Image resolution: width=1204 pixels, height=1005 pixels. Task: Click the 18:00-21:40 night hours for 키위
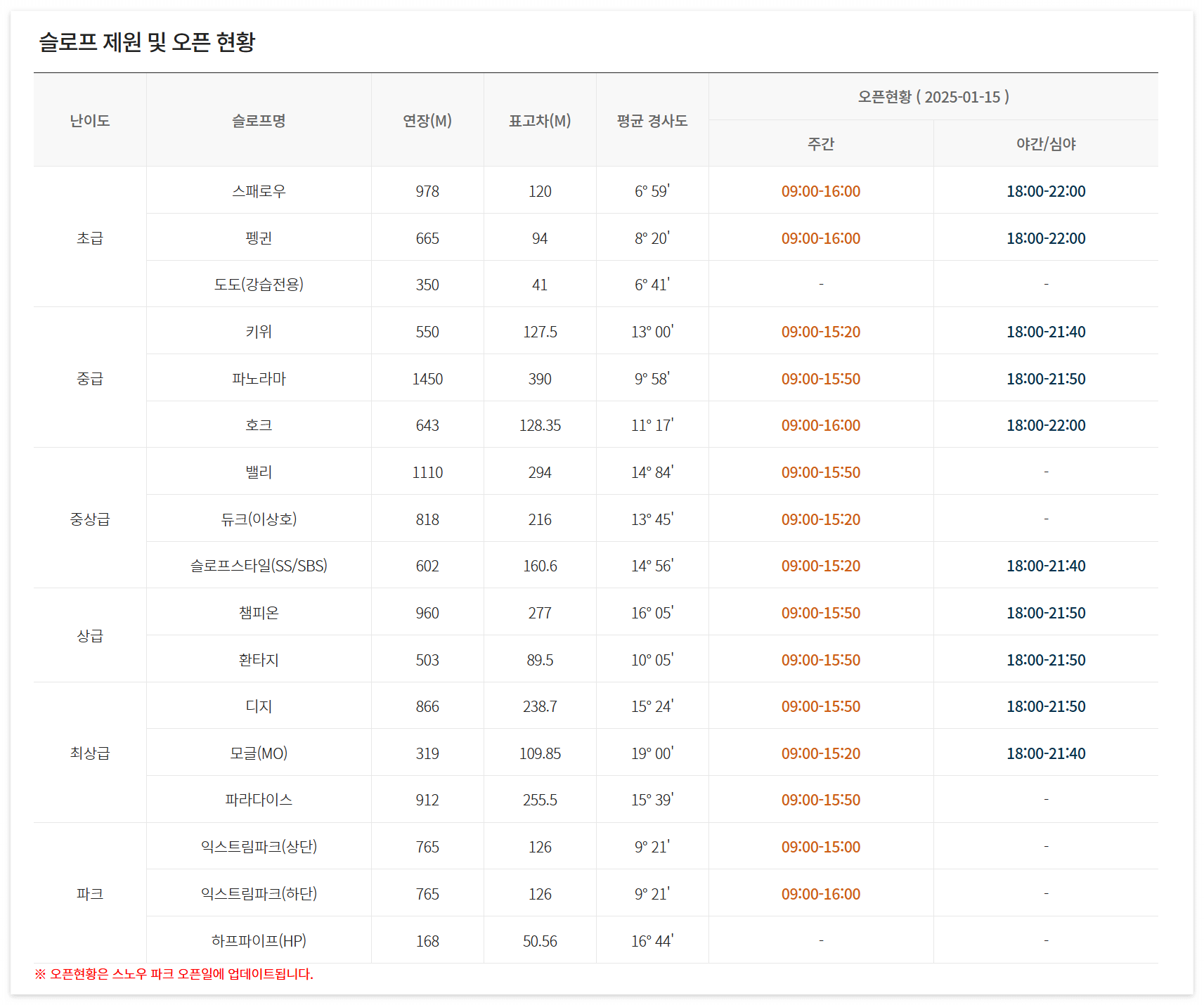pyautogui.click(x=1045, y=331)
